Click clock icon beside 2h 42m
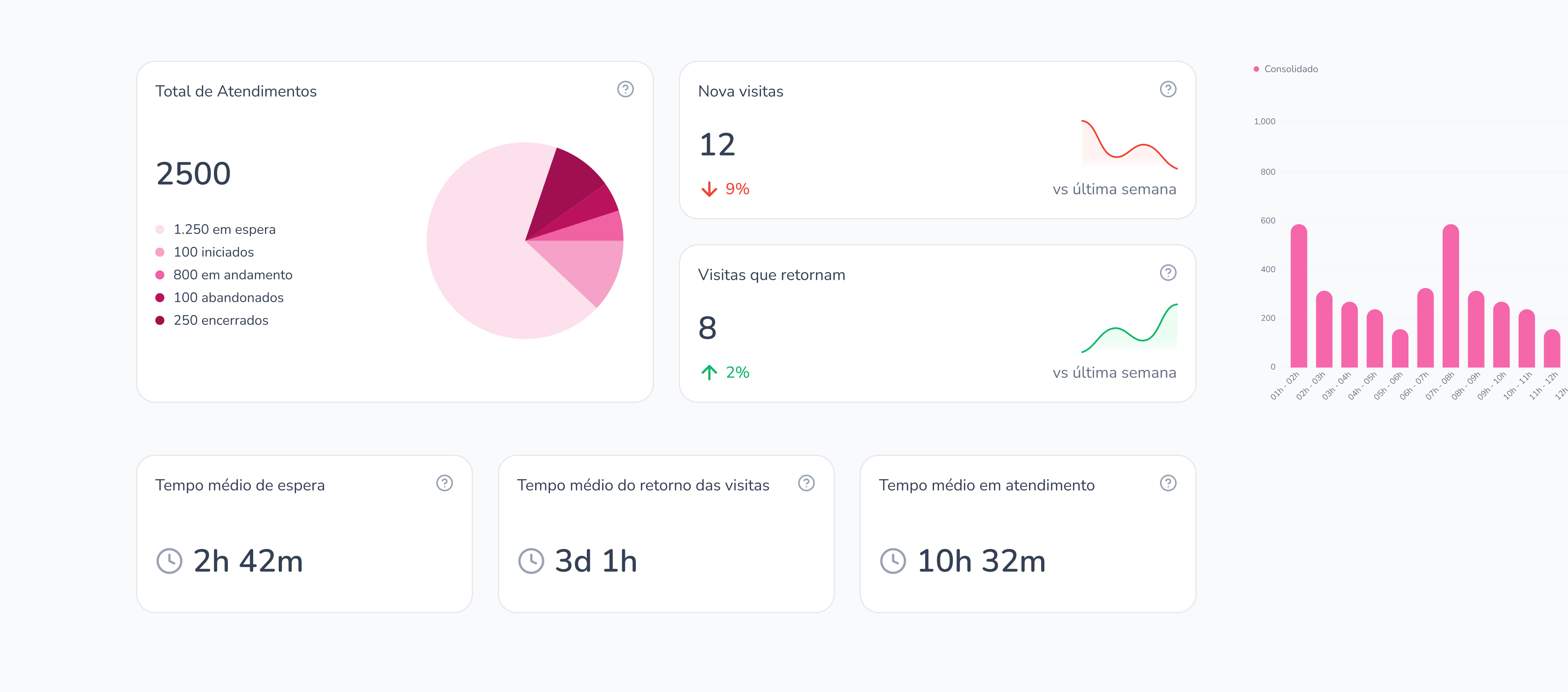 (169, 561)
